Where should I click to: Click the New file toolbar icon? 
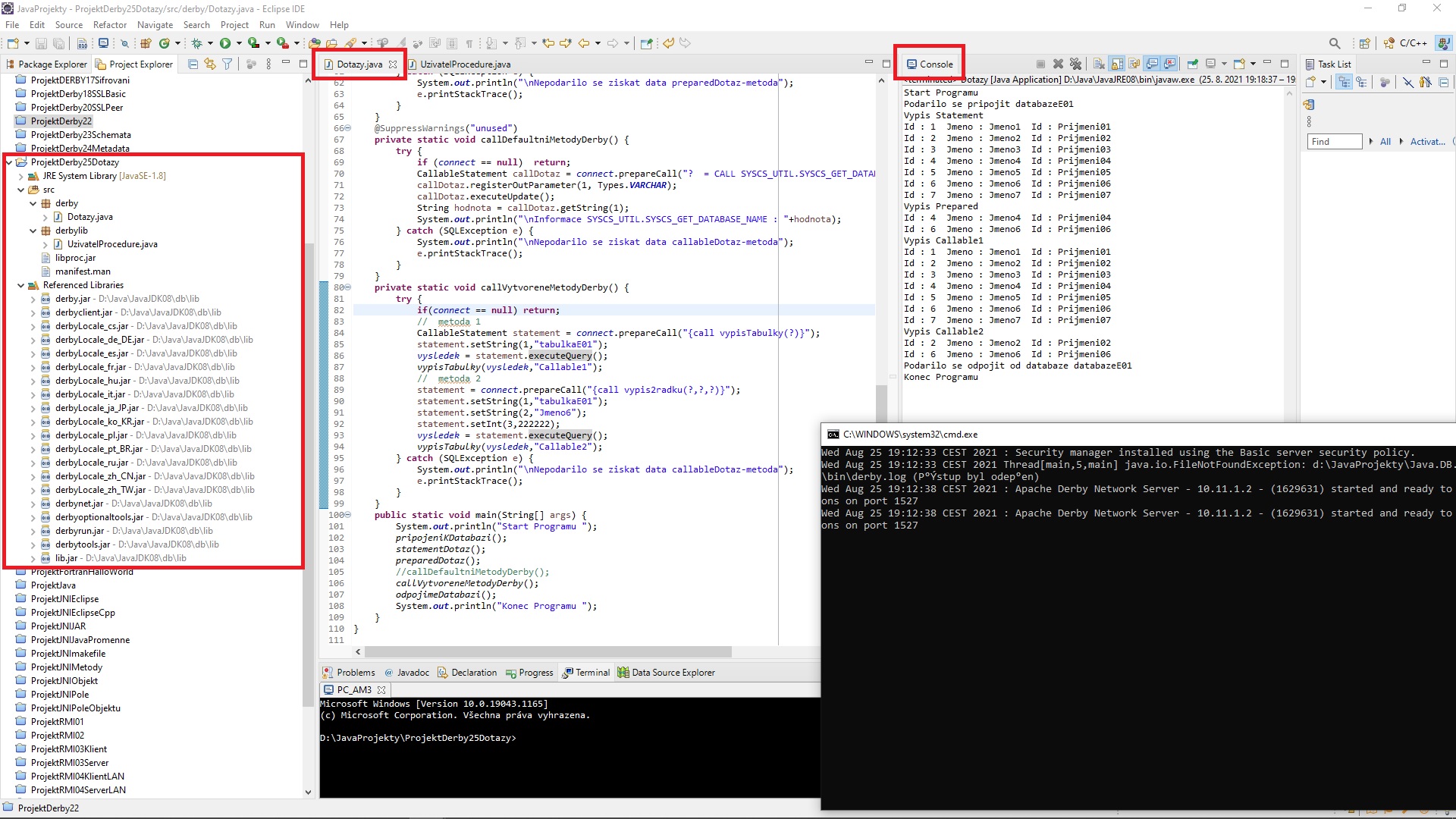pyautogui.click(x=13, y=43)
